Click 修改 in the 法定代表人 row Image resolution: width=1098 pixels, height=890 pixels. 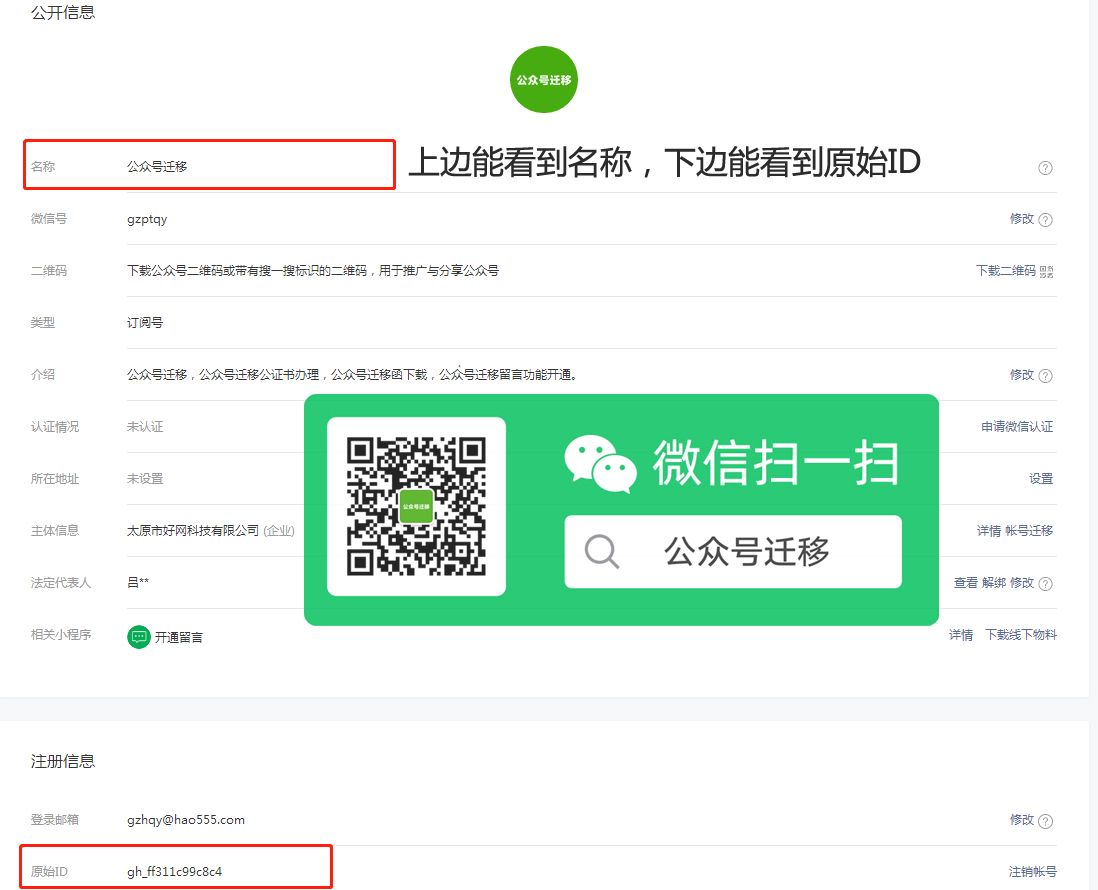pyautogui.click(x=1022, y=583)
